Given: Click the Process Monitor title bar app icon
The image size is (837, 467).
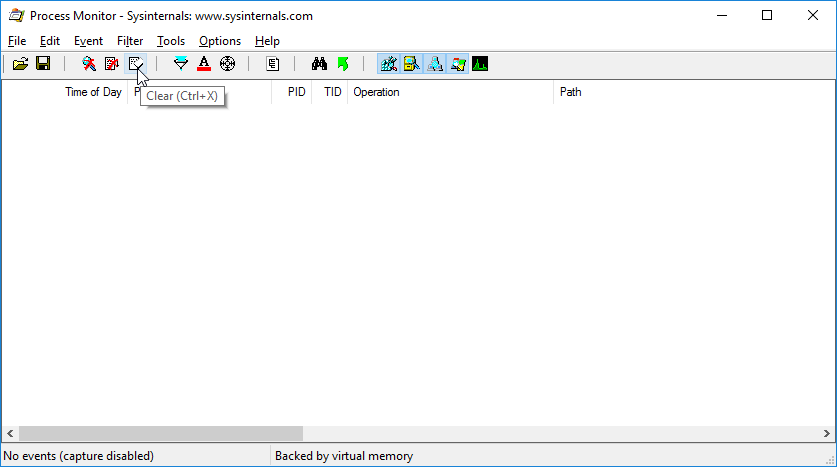Looking at the screenshot, I should [x=17, y=15].
